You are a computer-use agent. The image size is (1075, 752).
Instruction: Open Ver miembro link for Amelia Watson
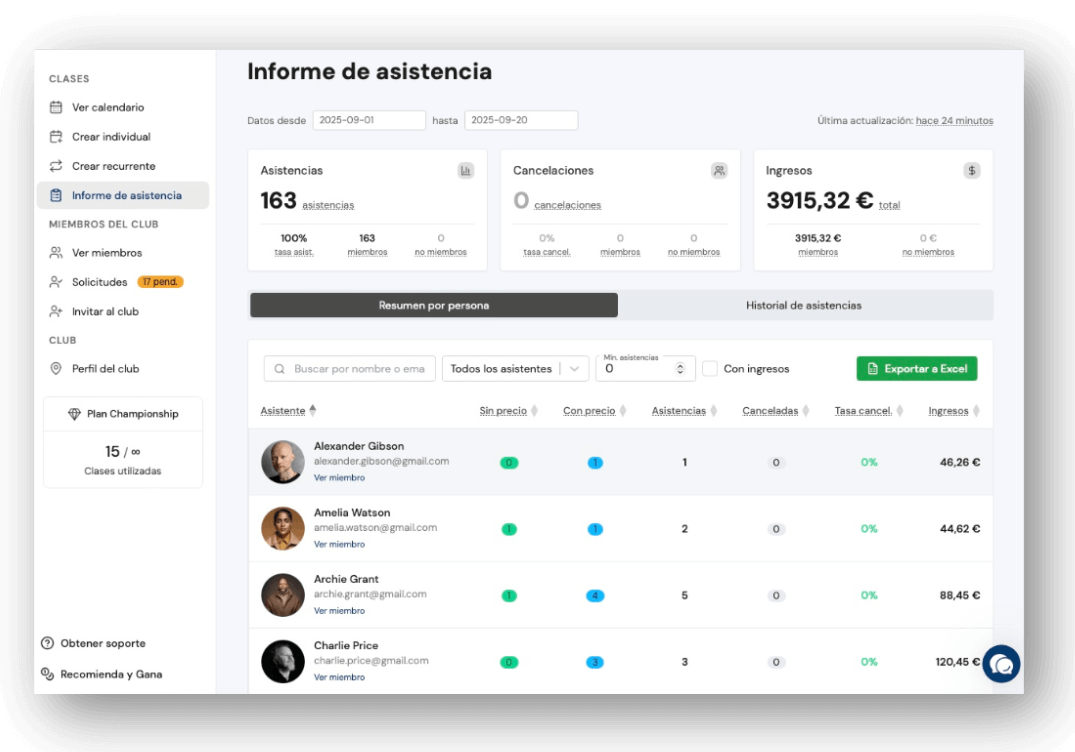339,544
